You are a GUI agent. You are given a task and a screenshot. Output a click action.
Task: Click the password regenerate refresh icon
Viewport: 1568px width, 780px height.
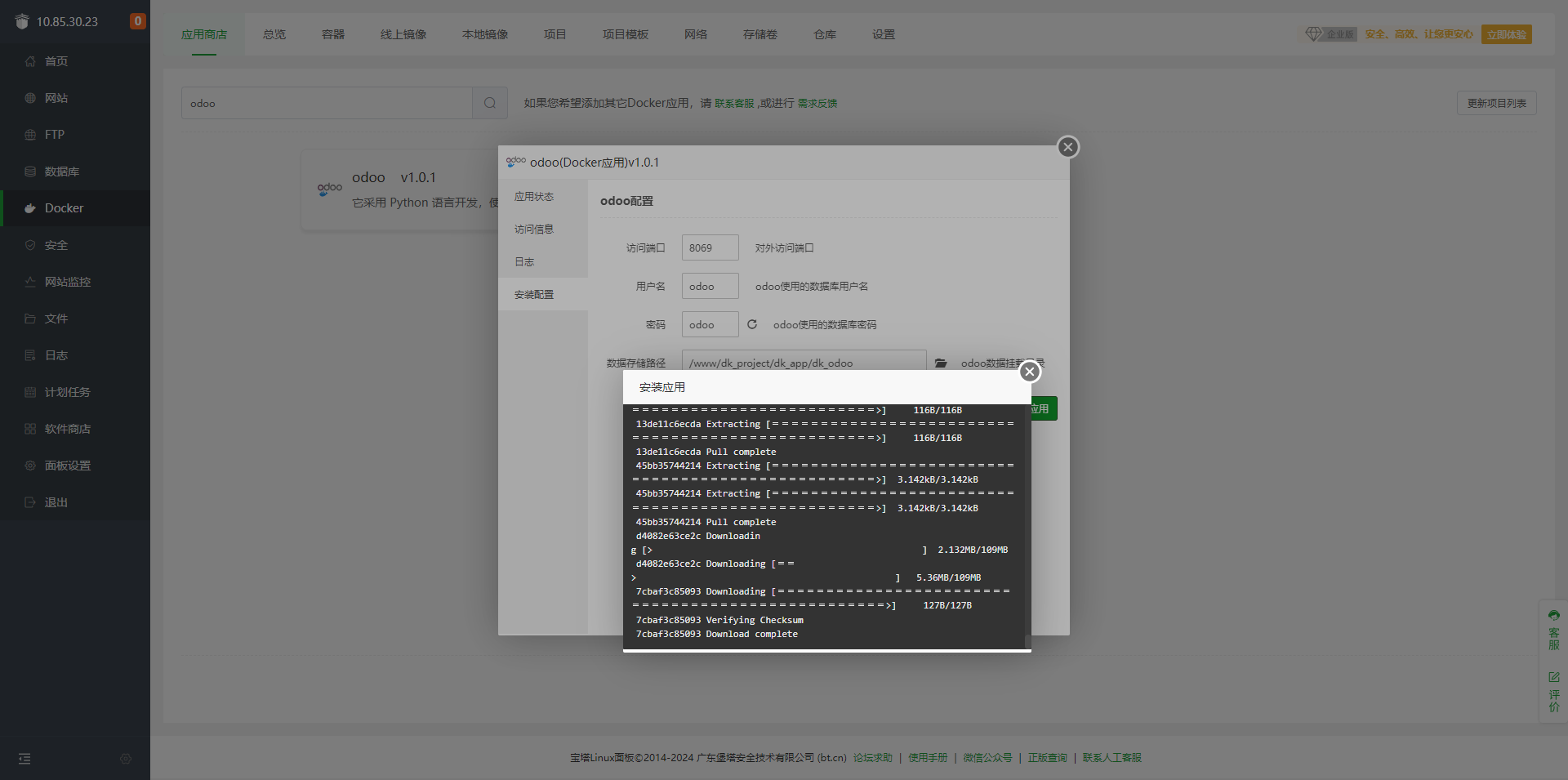pos(752,324)
